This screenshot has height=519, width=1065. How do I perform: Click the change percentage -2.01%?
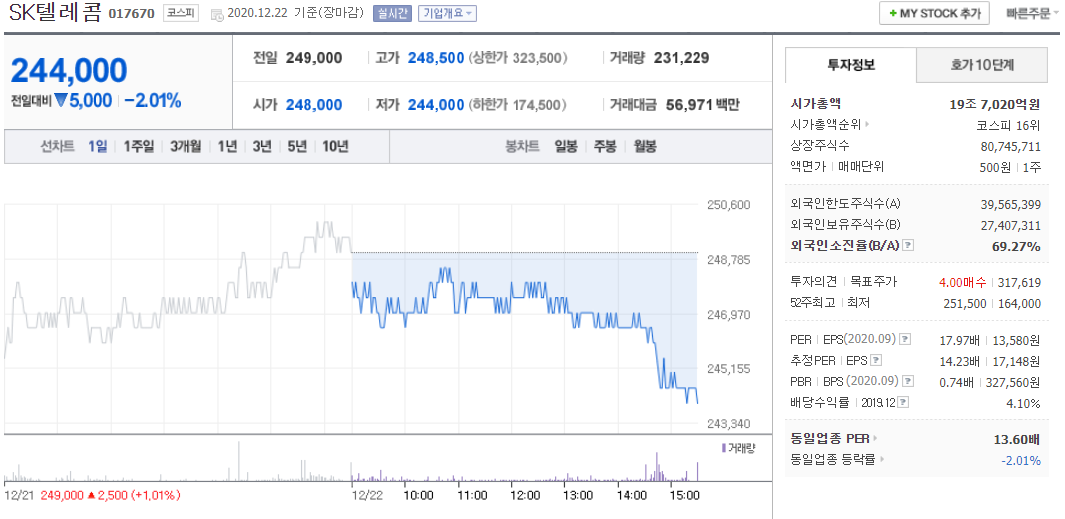point(153,101)
